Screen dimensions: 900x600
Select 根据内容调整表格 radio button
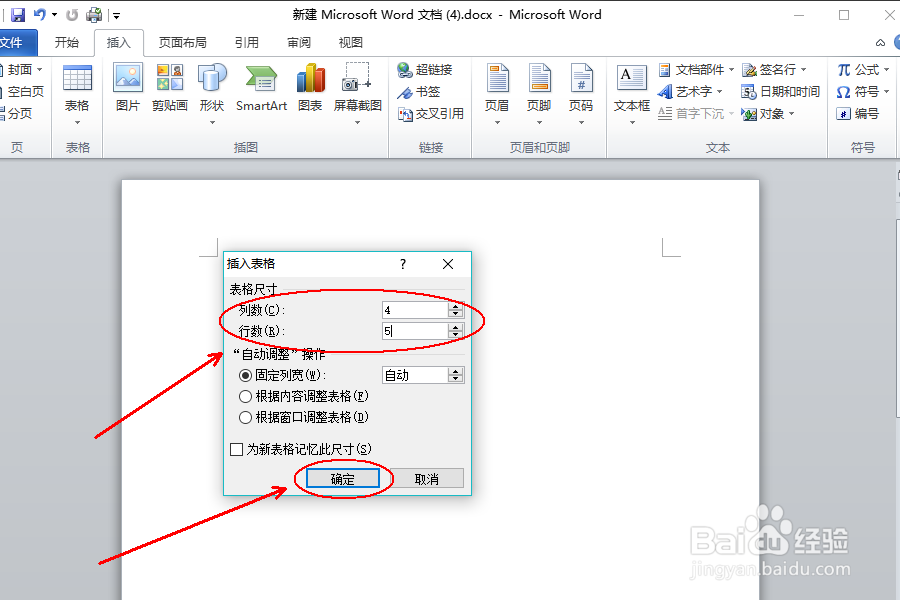click(x=245, y=396)
